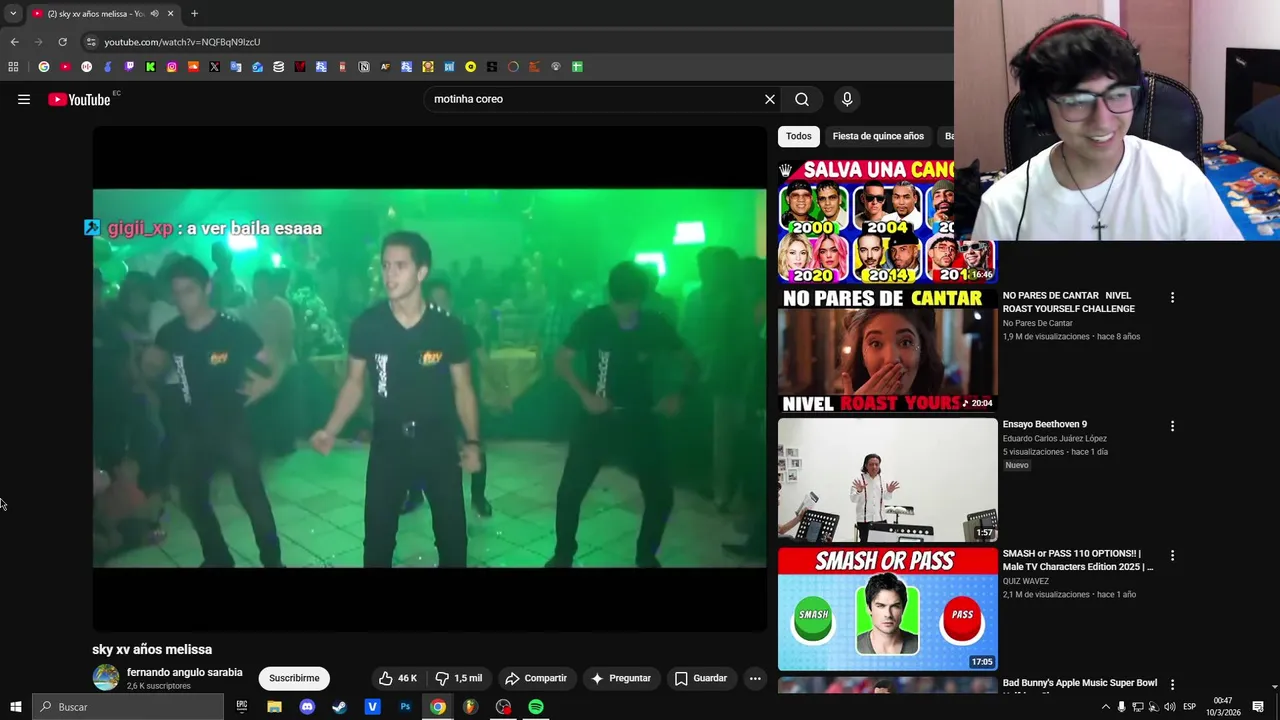Open 'Ensayo Beethoven 9' video title
The height and width of the screenshot is (720, 1280).
pyautogui.click(x=1044, y=424)
